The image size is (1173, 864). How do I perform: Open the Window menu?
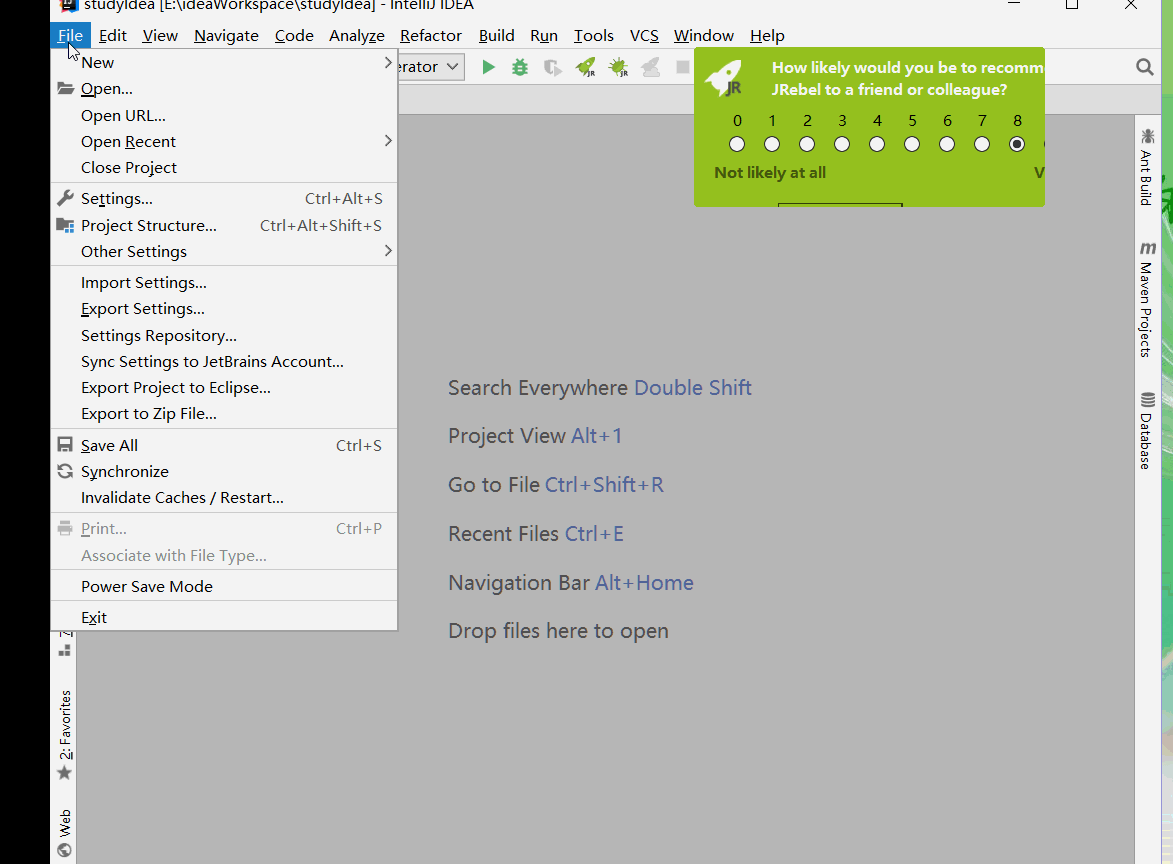[x=704, y=35]
